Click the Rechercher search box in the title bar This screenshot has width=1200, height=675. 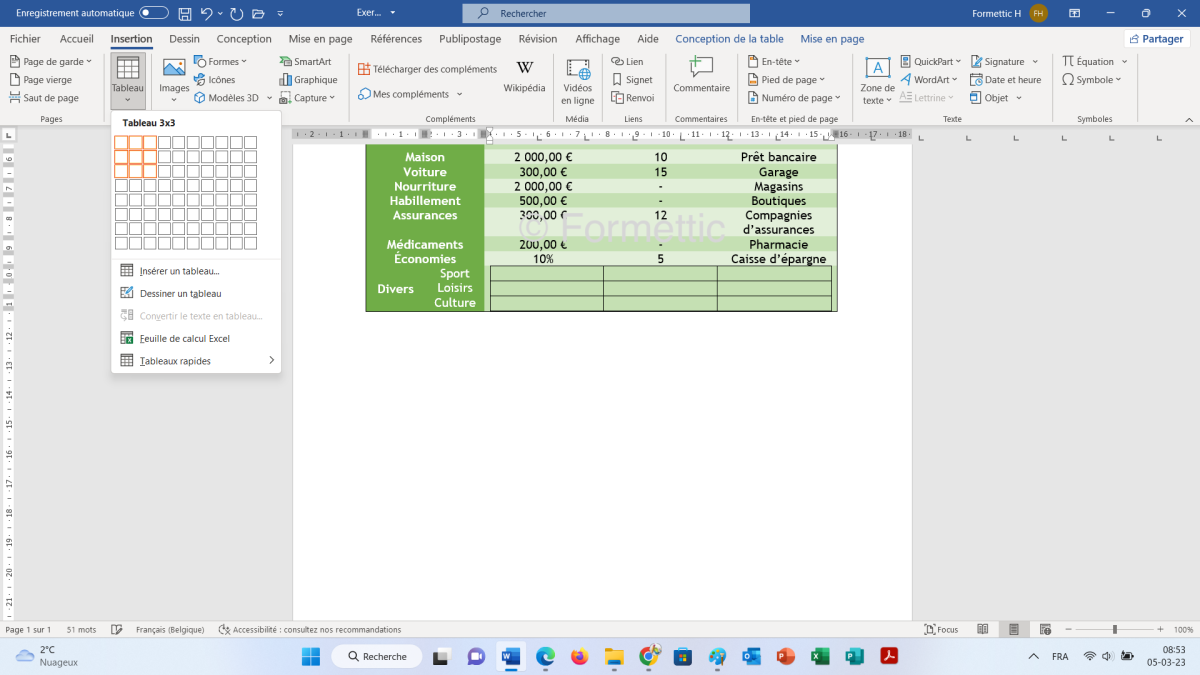(606, 13)
